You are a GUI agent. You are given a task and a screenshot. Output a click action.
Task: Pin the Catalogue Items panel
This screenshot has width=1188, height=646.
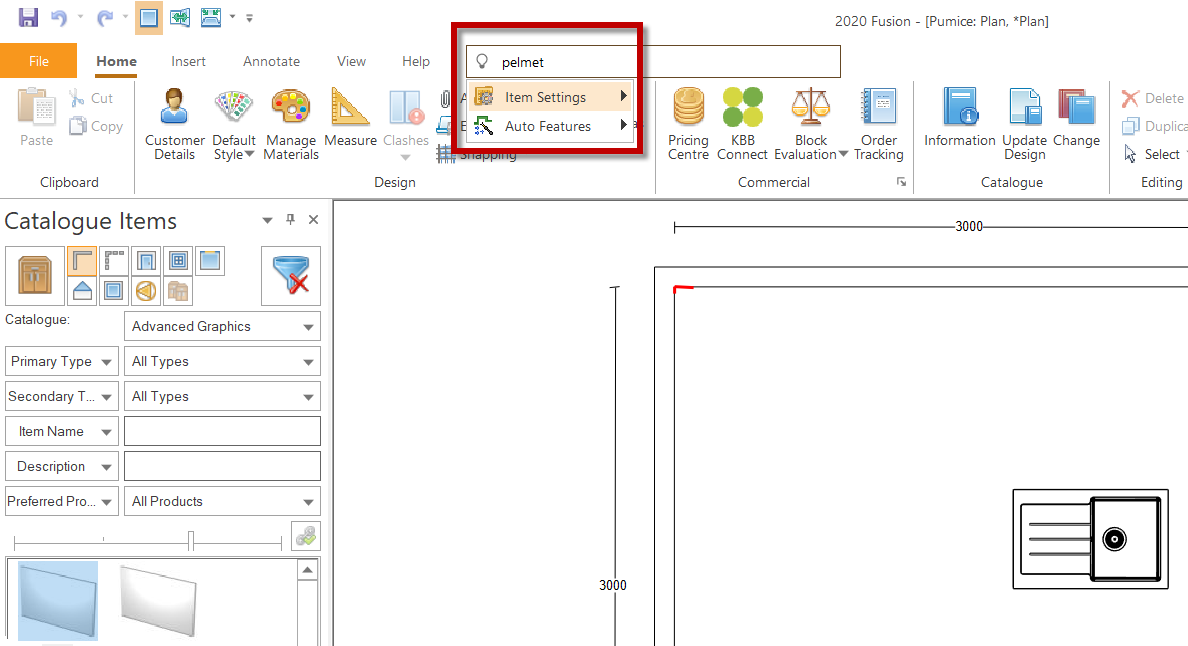click(290, 220)
